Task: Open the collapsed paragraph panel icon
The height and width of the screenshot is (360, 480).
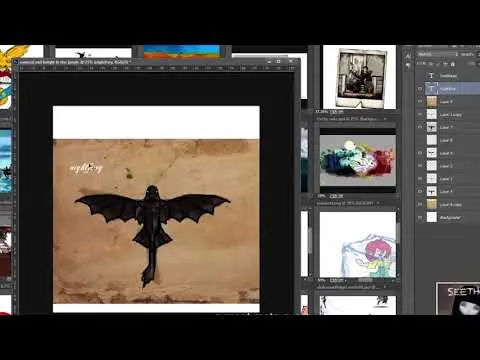Action: tap(408, 65)
